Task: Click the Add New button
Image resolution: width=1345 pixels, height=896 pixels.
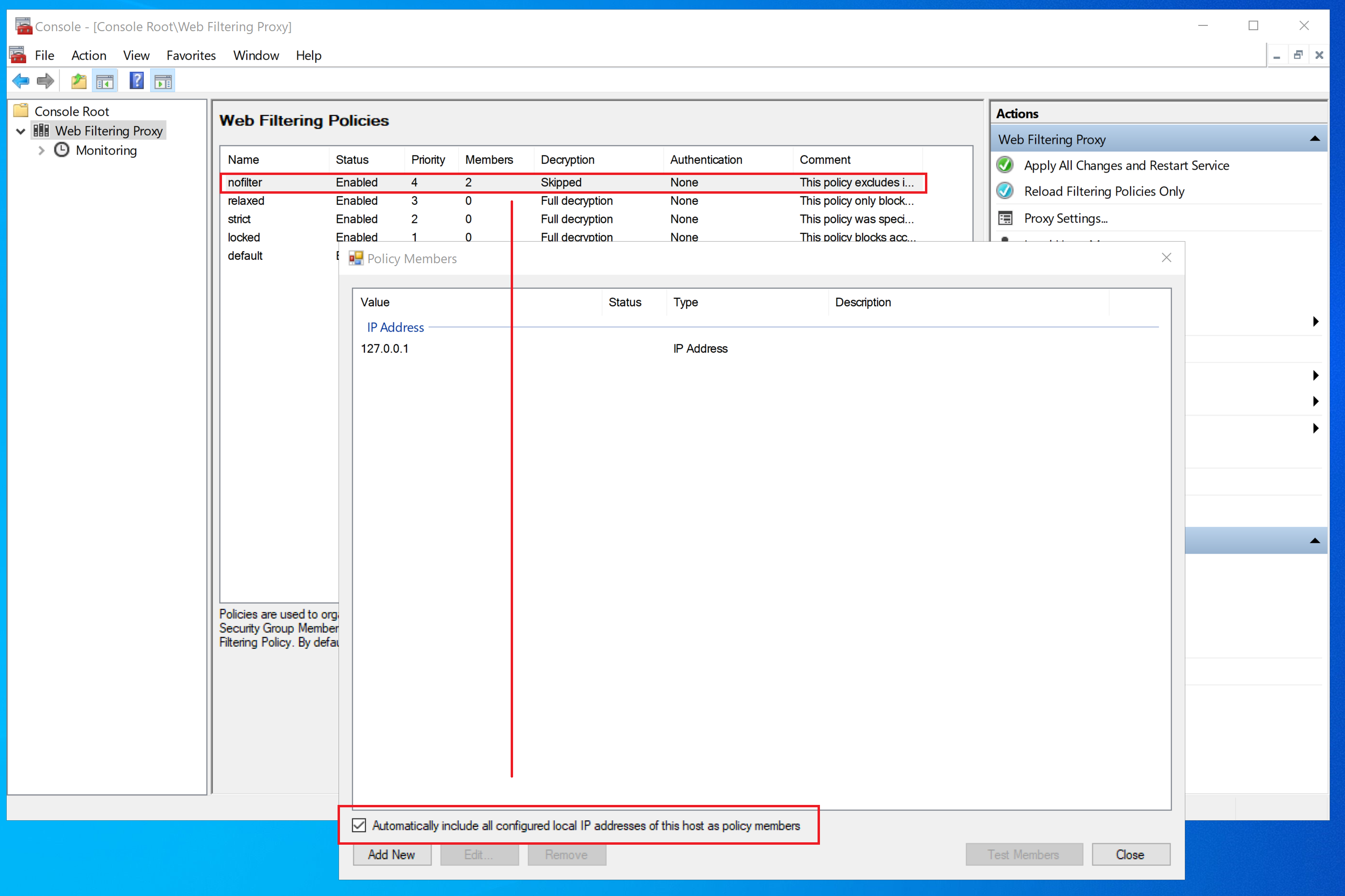Action: click(x=392, y=854)
